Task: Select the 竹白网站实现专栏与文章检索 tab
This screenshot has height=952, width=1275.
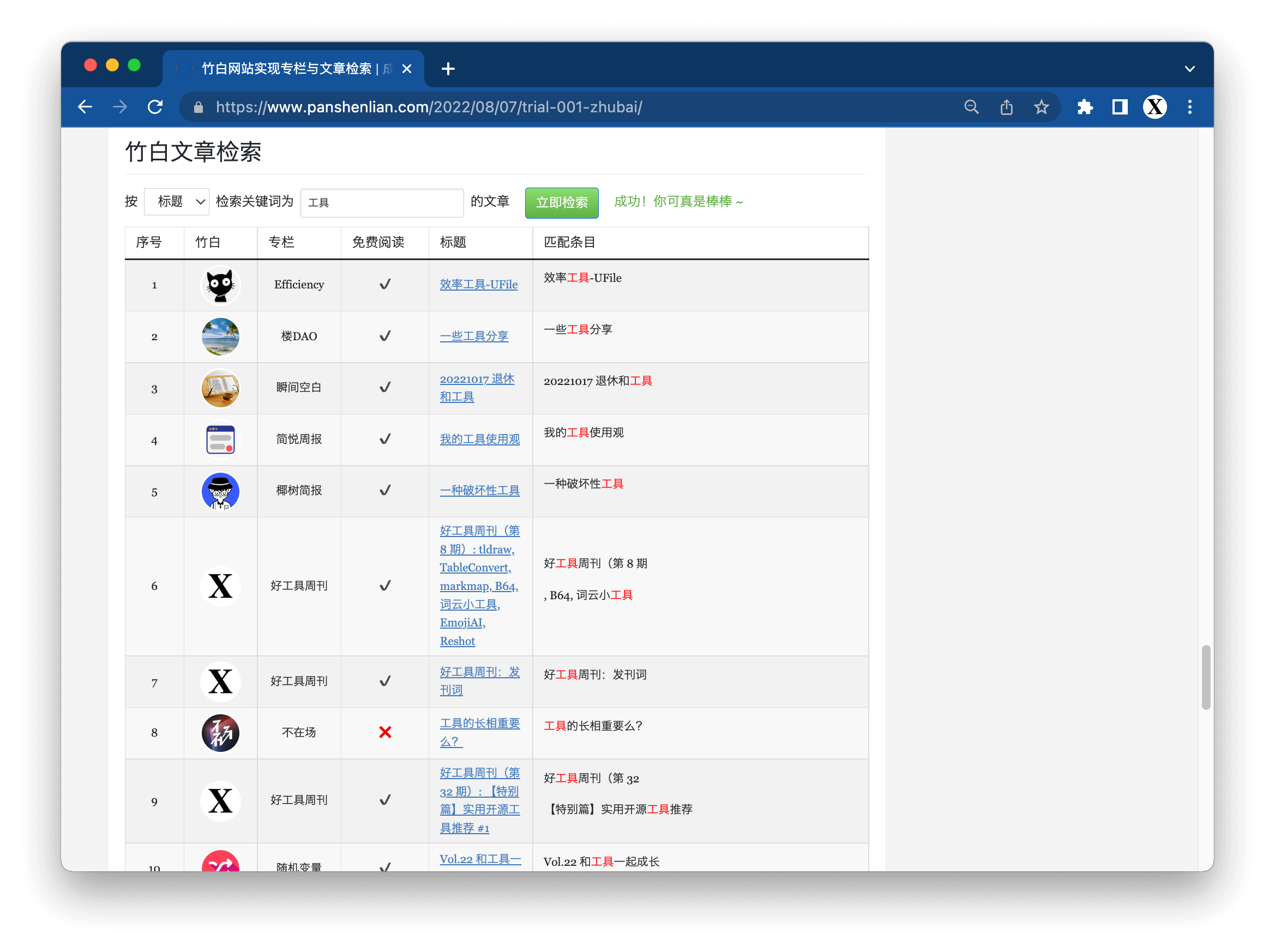Action: (293, 69)
